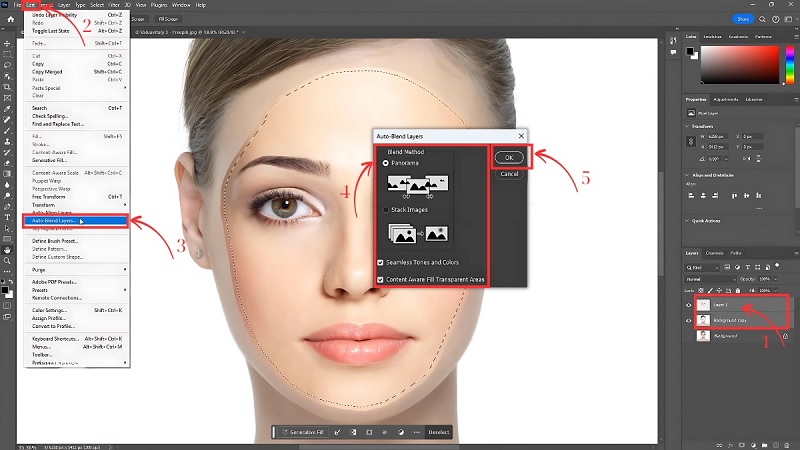Open the rotation angle dropdown
The height and width of the screenshot is (450, 800).
(727, 159)
